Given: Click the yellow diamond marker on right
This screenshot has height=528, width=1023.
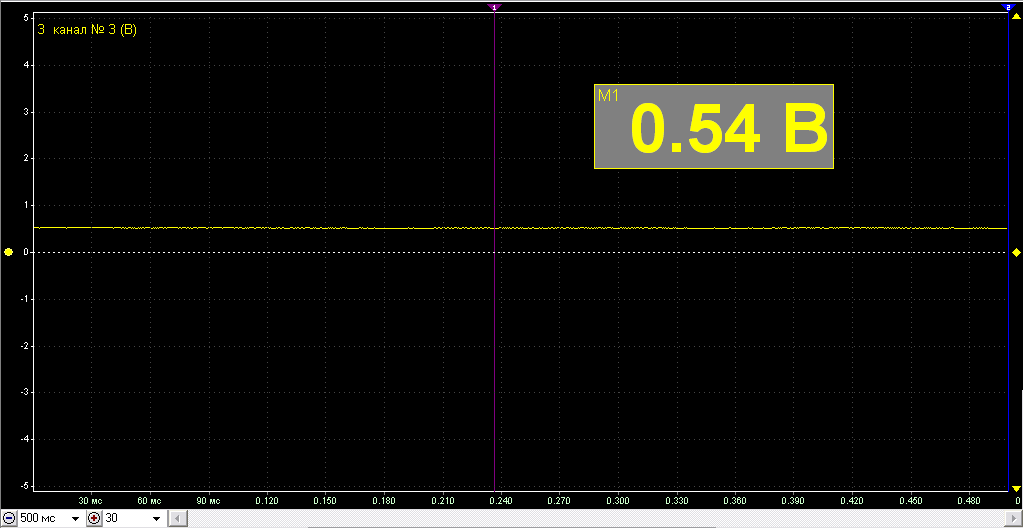Looking at the screenshot, I should click(x=1016, y=253).
